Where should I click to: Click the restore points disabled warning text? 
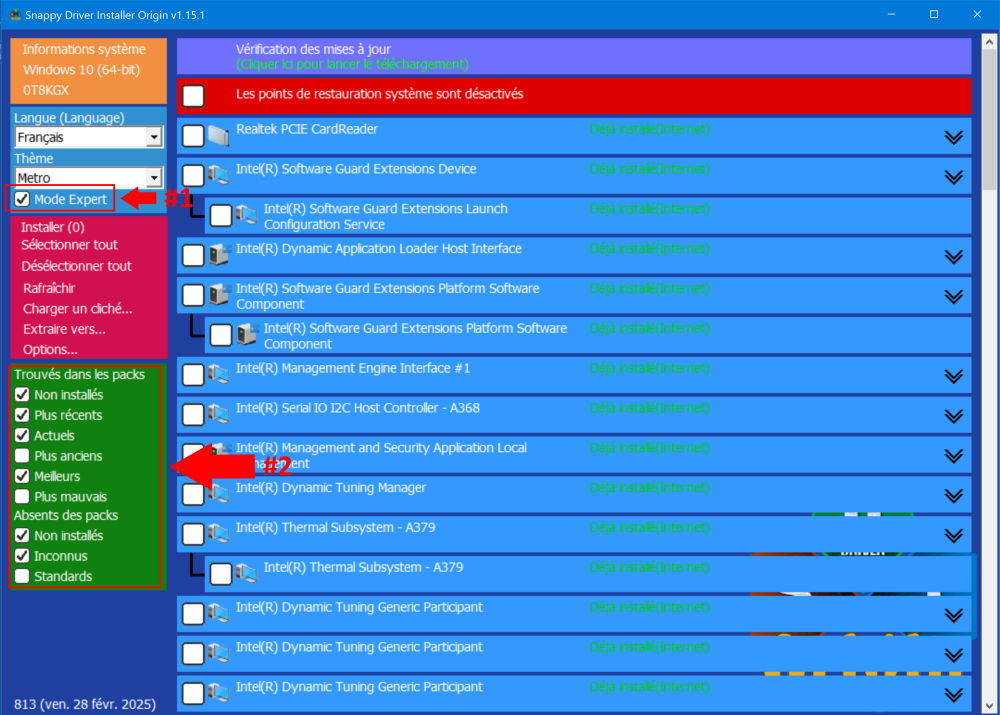tap(379, 94)
